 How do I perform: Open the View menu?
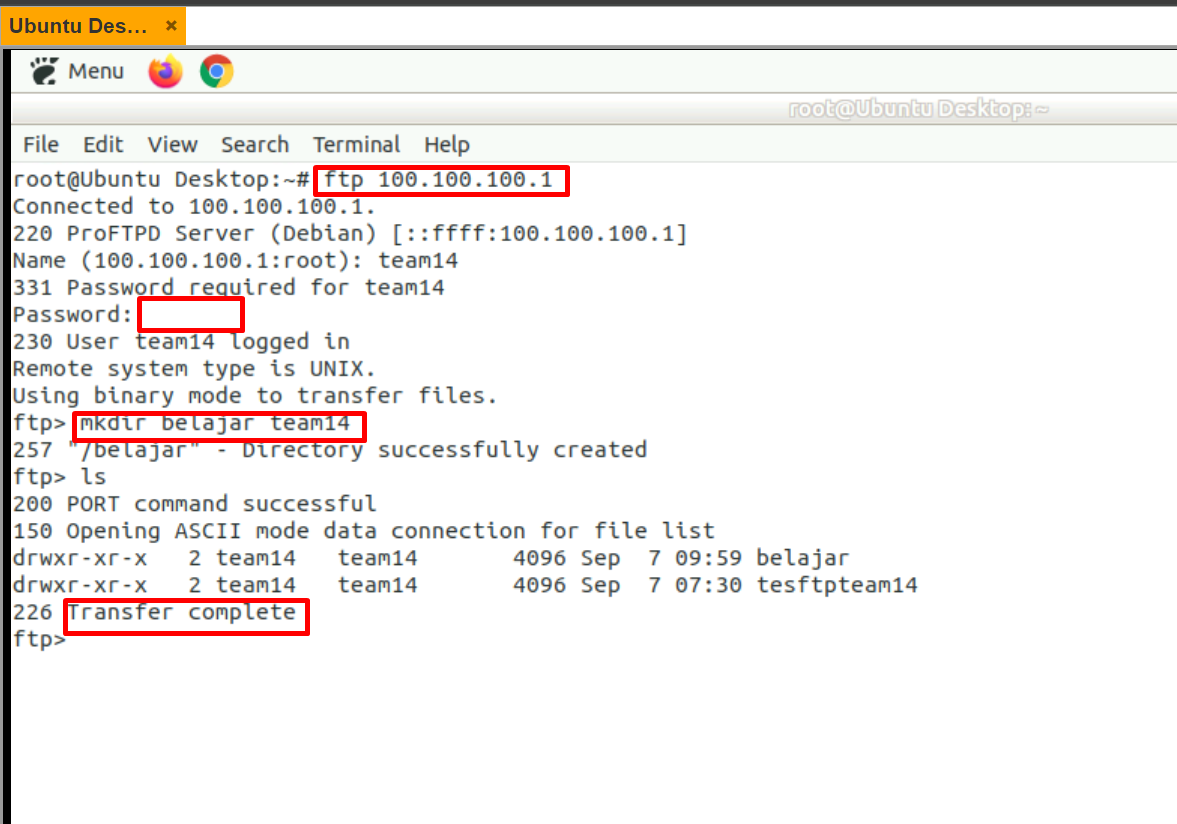point(173,144)
